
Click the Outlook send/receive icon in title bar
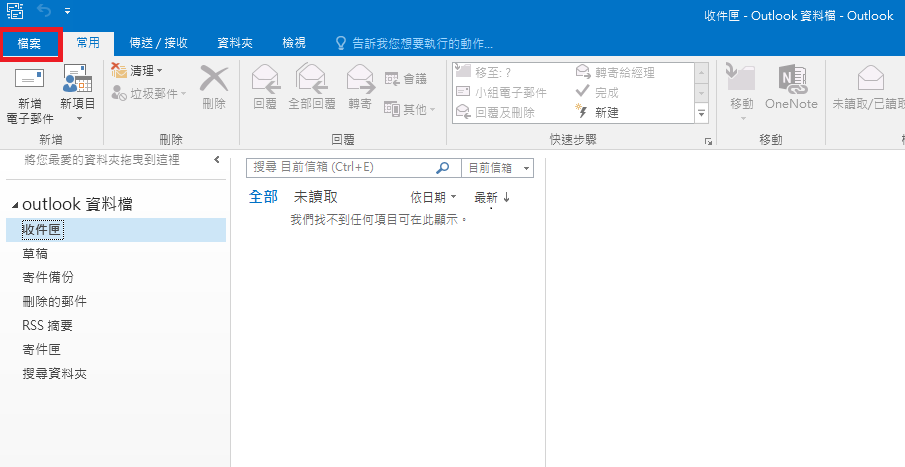pos(15,10)
